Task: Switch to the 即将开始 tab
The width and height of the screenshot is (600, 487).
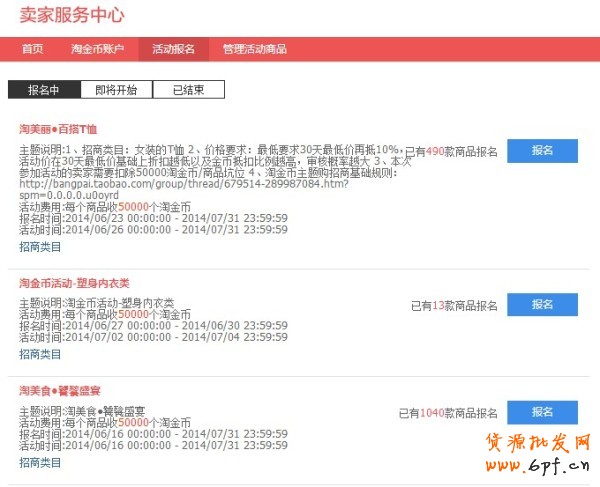Action: pyautogui.click(x=116, y=90)
